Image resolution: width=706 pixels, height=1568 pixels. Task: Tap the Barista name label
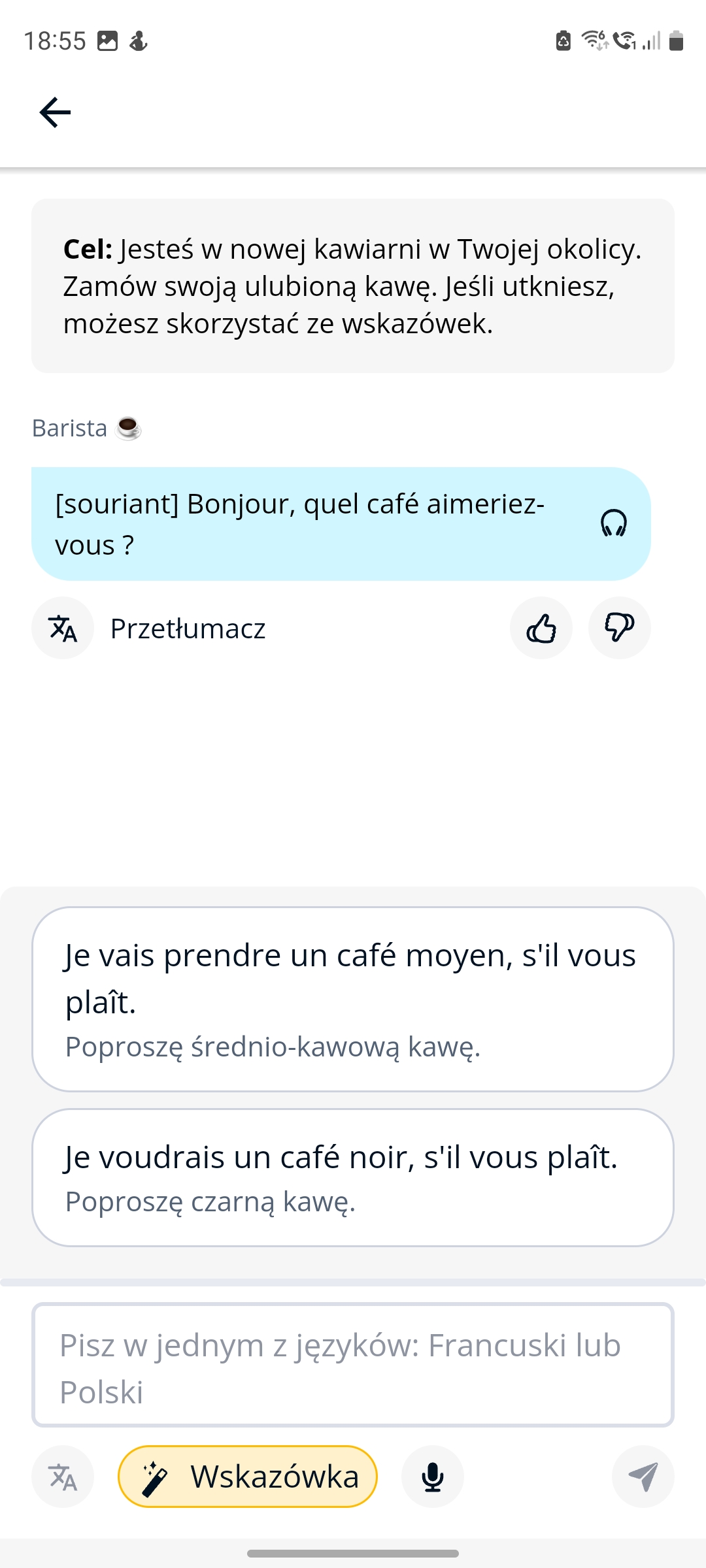pyautogui.click(x=70, y=429)
